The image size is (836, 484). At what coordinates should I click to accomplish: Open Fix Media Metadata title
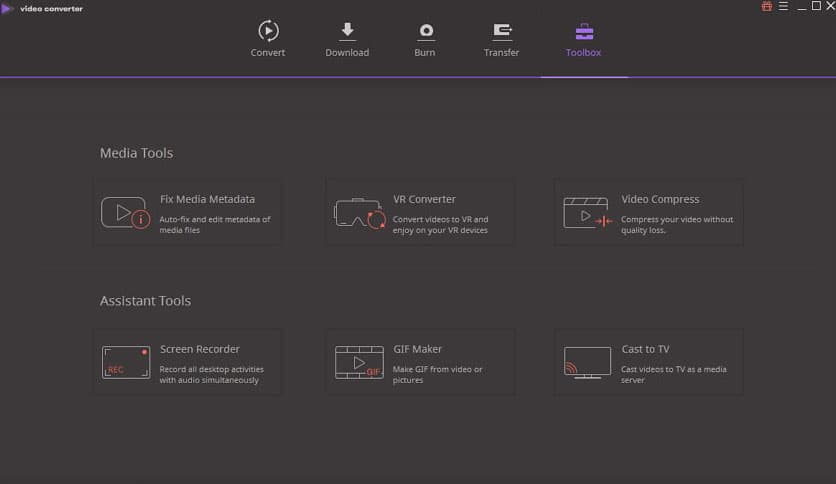207,199
